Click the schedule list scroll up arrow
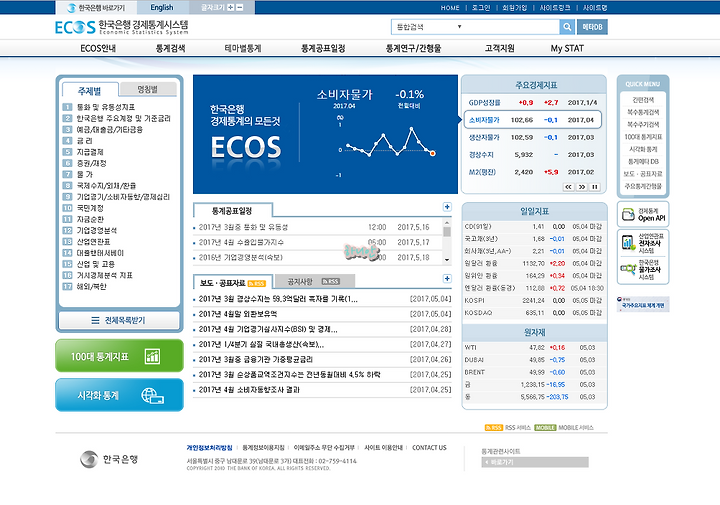 [447, 223]
